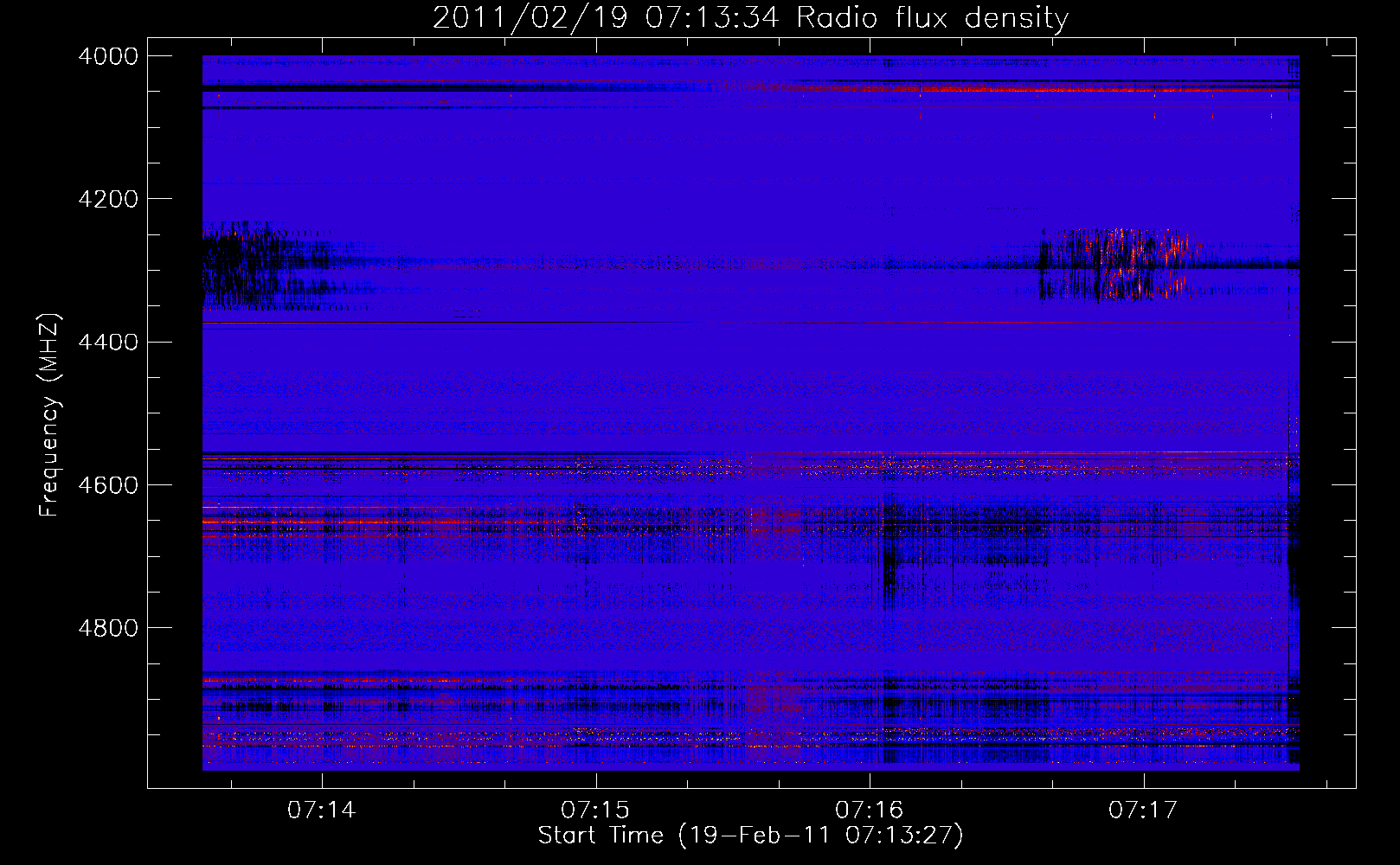This screenshot has height=865, width=1400.
Task: Click the 'Frequency (MHZ)' axis title
Action: (50, 415)
